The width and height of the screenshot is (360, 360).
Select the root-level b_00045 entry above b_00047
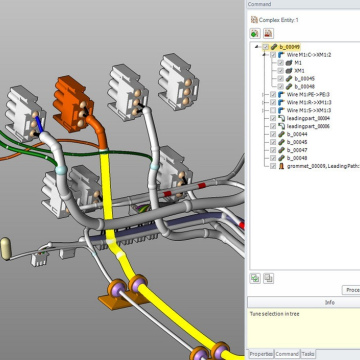[x=297, y=142]
